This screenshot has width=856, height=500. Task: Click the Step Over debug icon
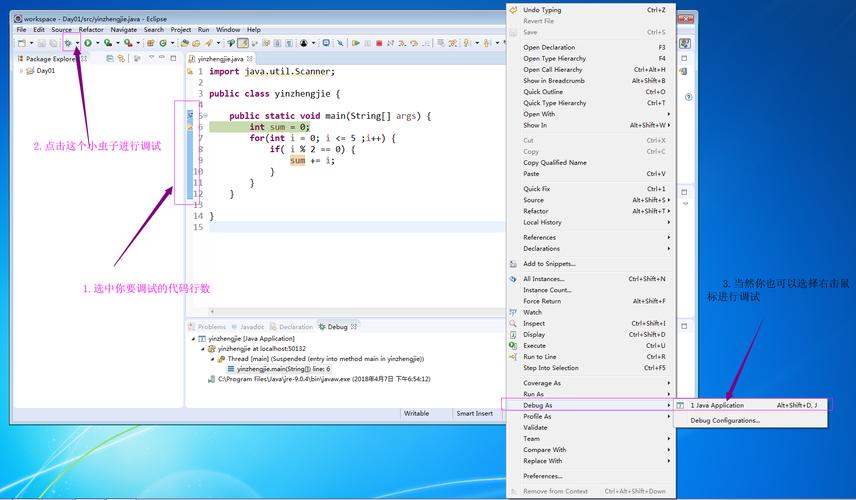(x=414, y=43)
